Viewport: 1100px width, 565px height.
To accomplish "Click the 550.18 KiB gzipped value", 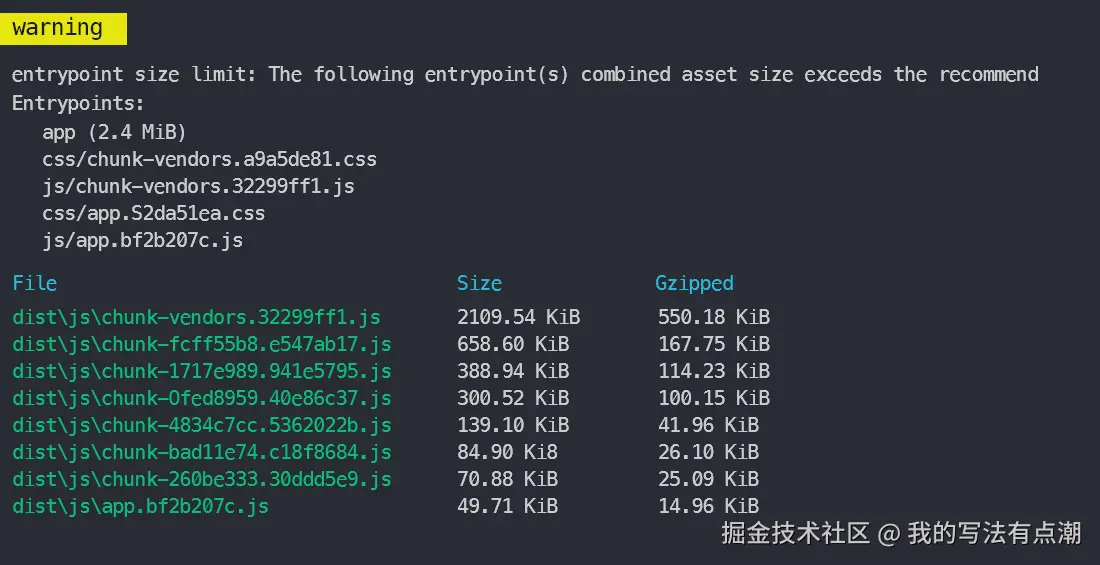I will (x=713, y=318).
